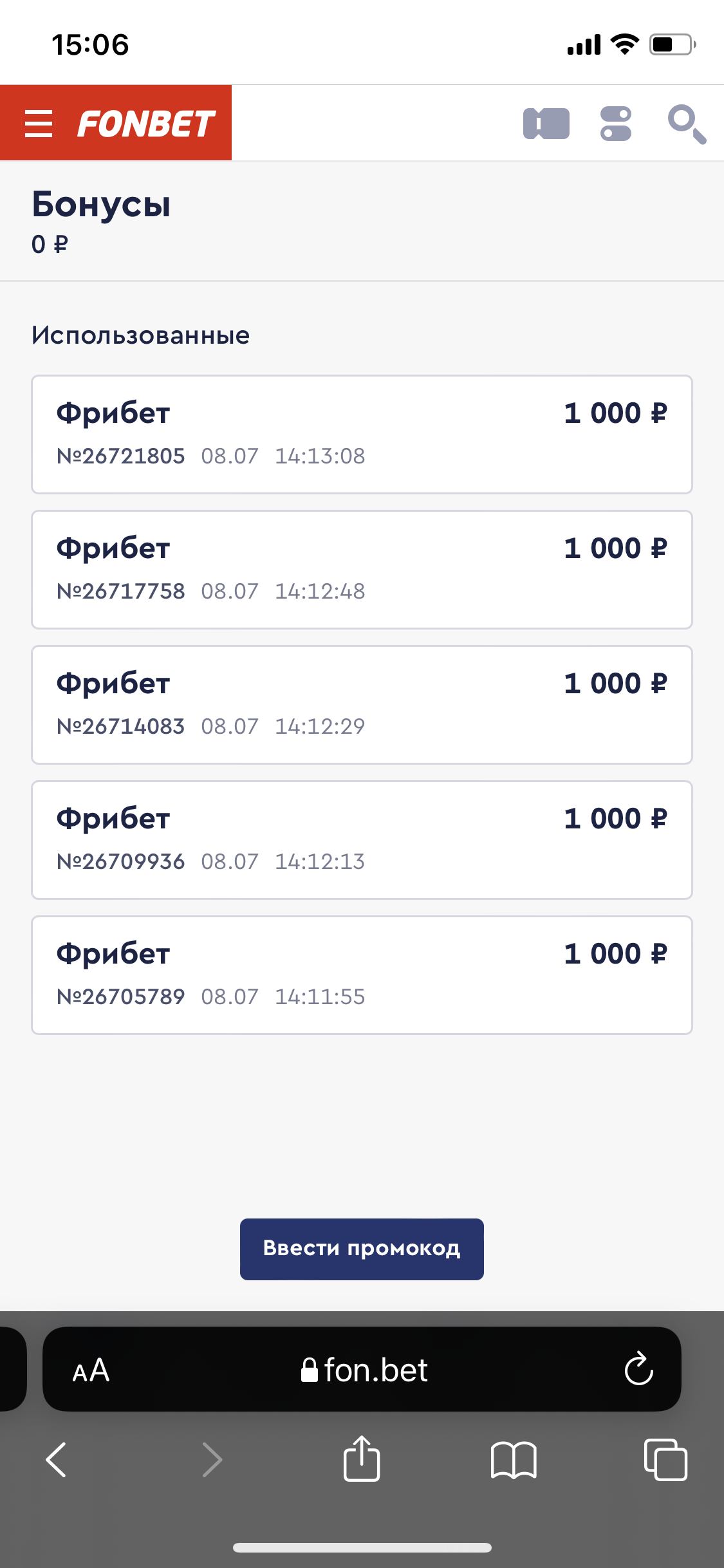Viewport: 724px width, 1568px height.
Task: Open the bet slip coupon icon
Action: (546, 124)
